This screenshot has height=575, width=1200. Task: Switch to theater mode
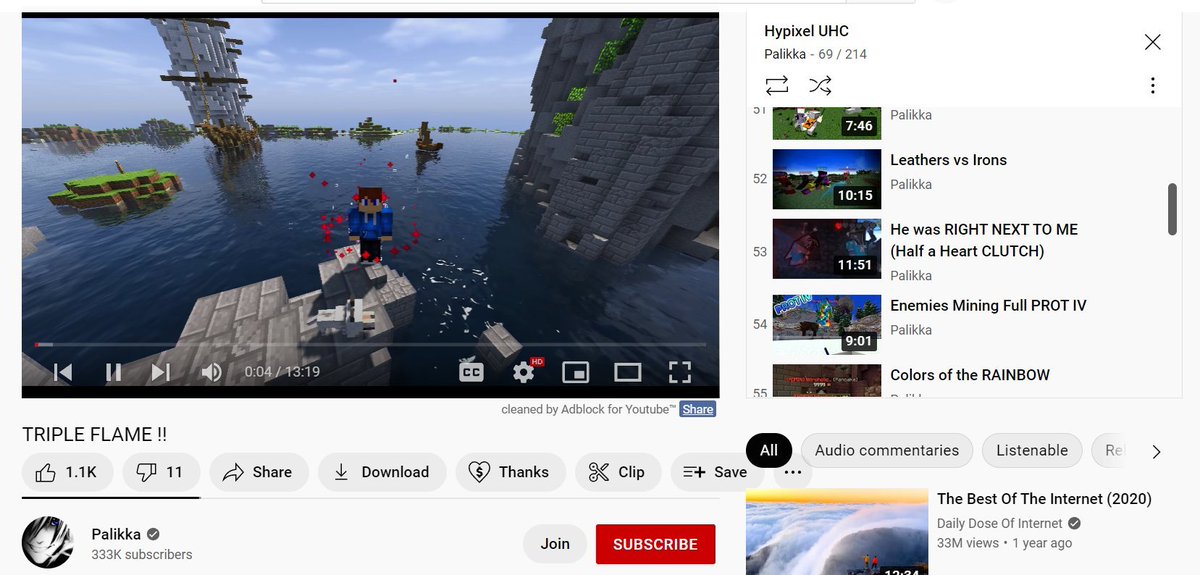627,372
